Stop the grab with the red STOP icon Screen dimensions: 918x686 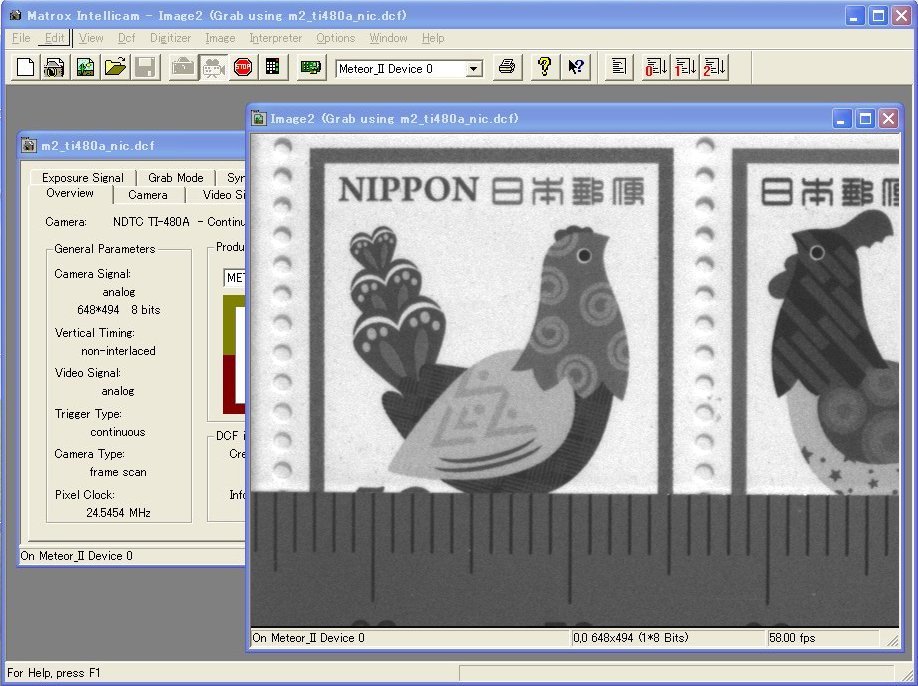243,67
